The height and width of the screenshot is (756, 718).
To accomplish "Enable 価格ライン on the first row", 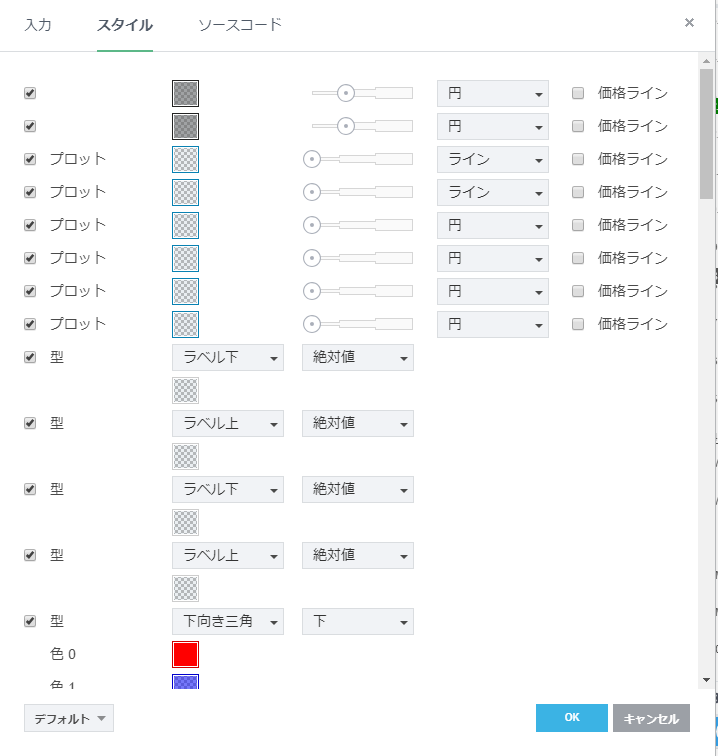I will pyautogui.click(x=578, y=93).
